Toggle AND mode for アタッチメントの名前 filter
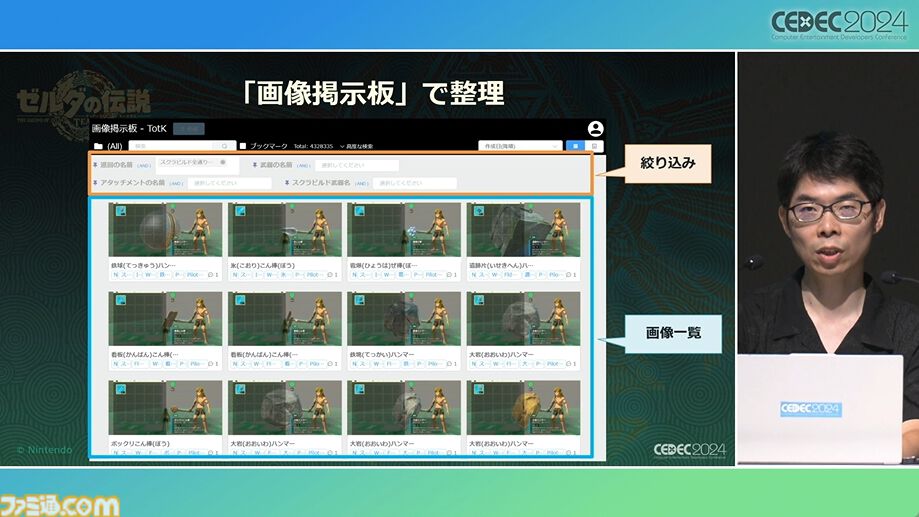This screenshot has width=919, height=517. (x=176, y=183)
